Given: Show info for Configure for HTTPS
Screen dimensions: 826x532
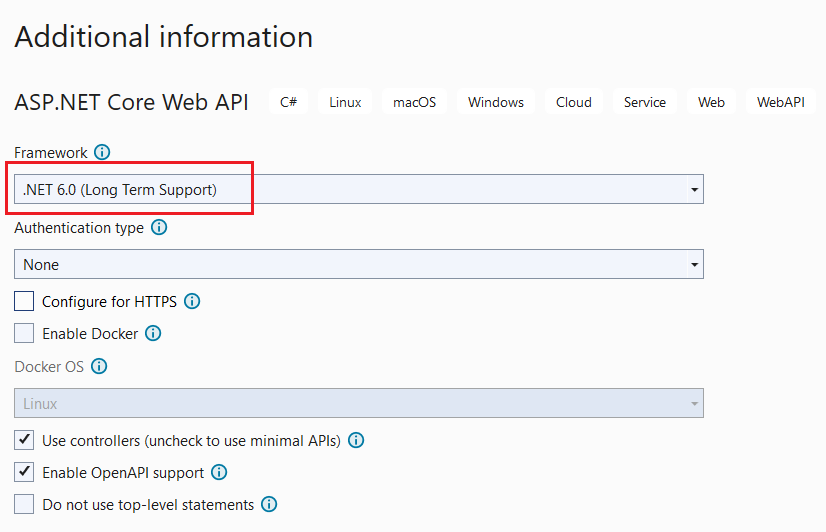Looking at the screenshot, I should click(x=193, y=301).
